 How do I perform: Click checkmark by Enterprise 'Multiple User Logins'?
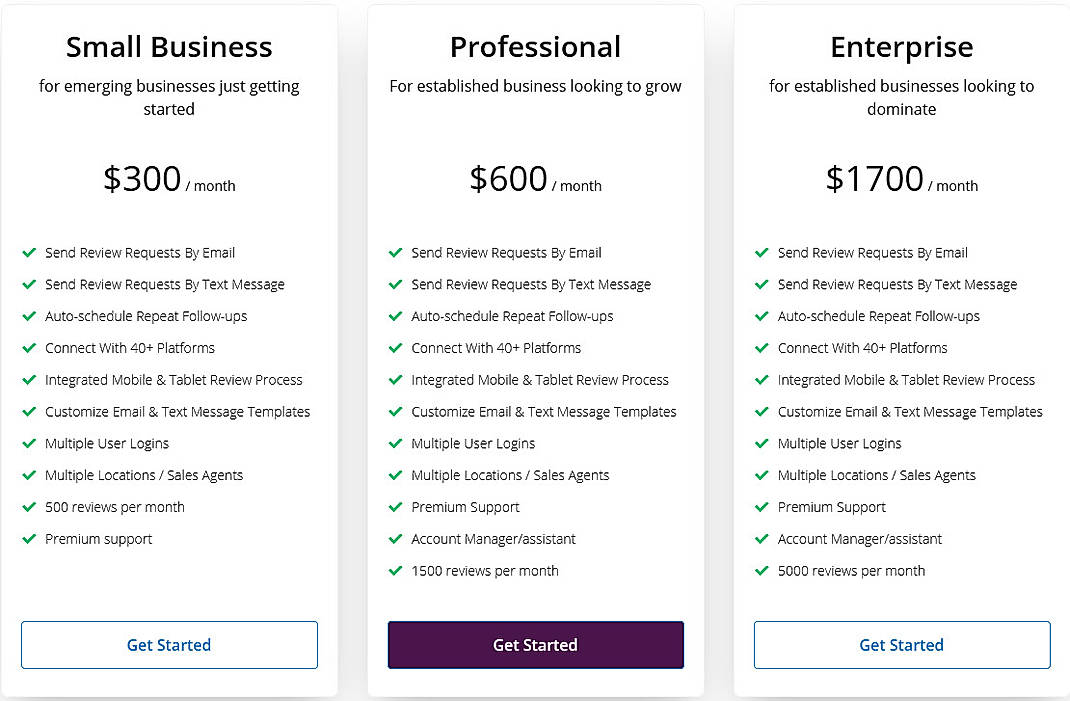(762, 443)
